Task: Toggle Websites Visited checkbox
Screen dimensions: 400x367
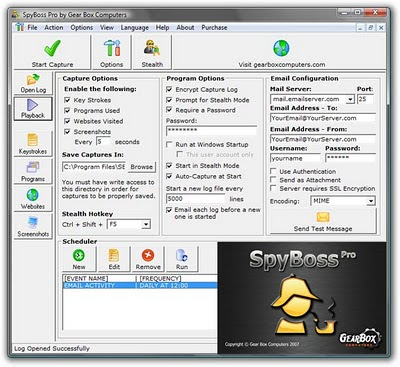Action: [x=67, y=121]
